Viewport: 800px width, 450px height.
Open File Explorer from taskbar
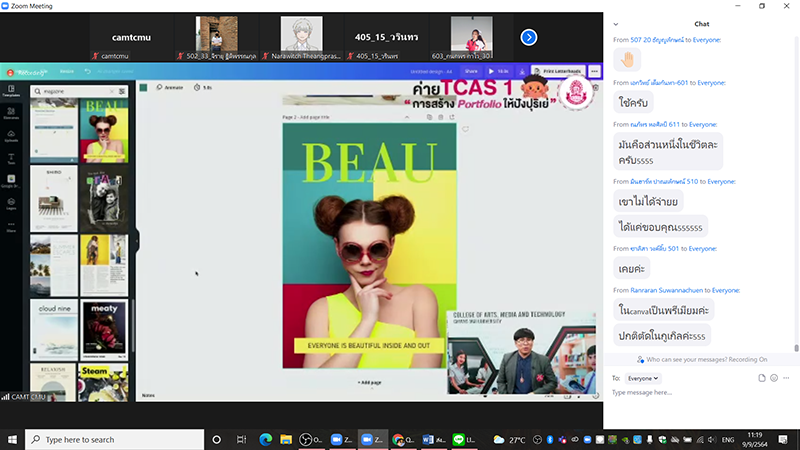coord(286,439)
